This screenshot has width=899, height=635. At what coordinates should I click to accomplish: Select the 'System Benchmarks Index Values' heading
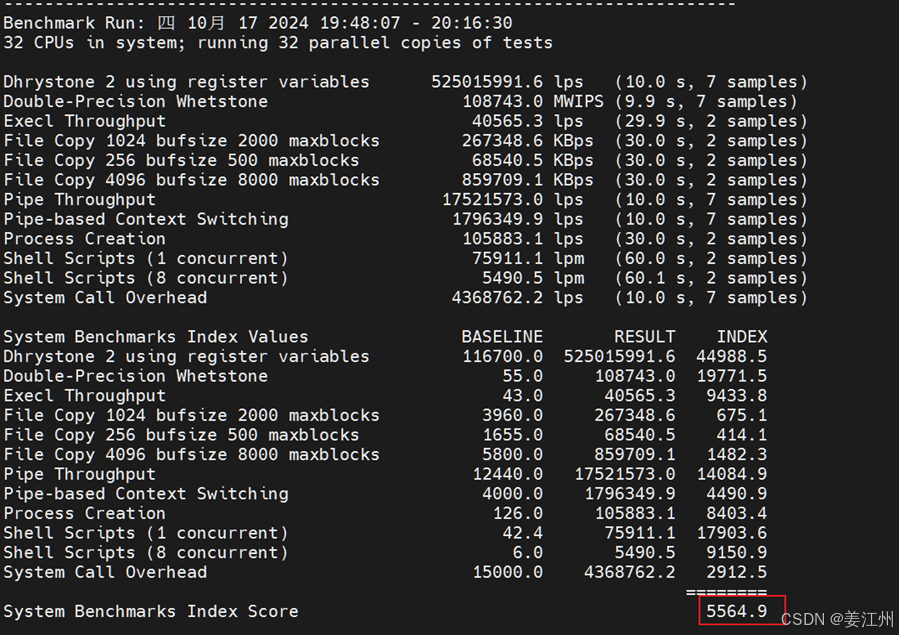pyautogui.click(x=156, y=336)
